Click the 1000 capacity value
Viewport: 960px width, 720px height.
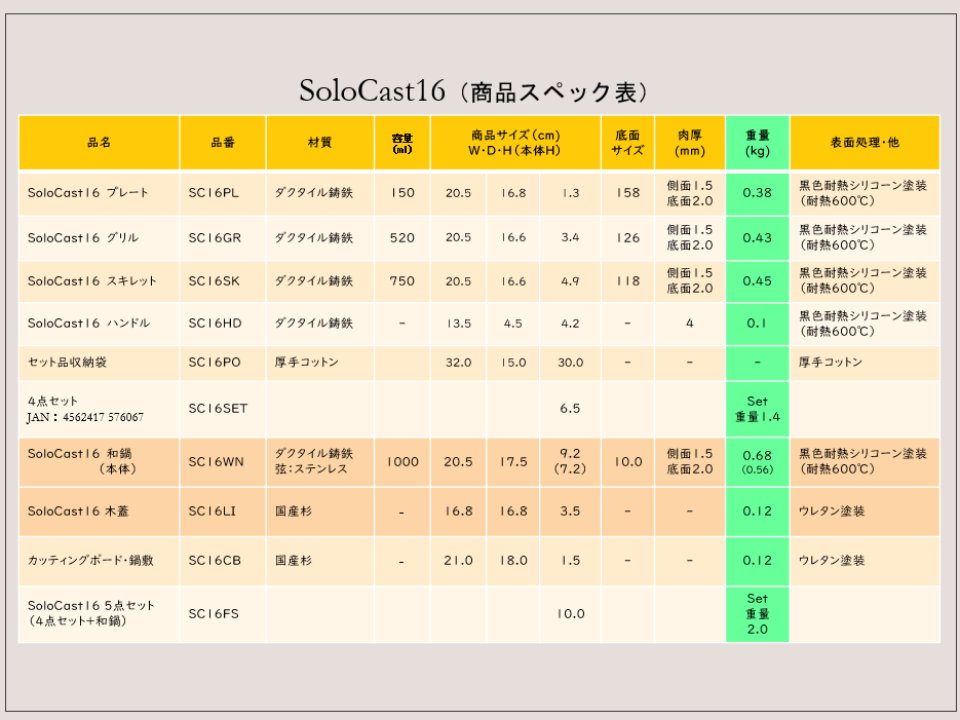pos(402,462)
